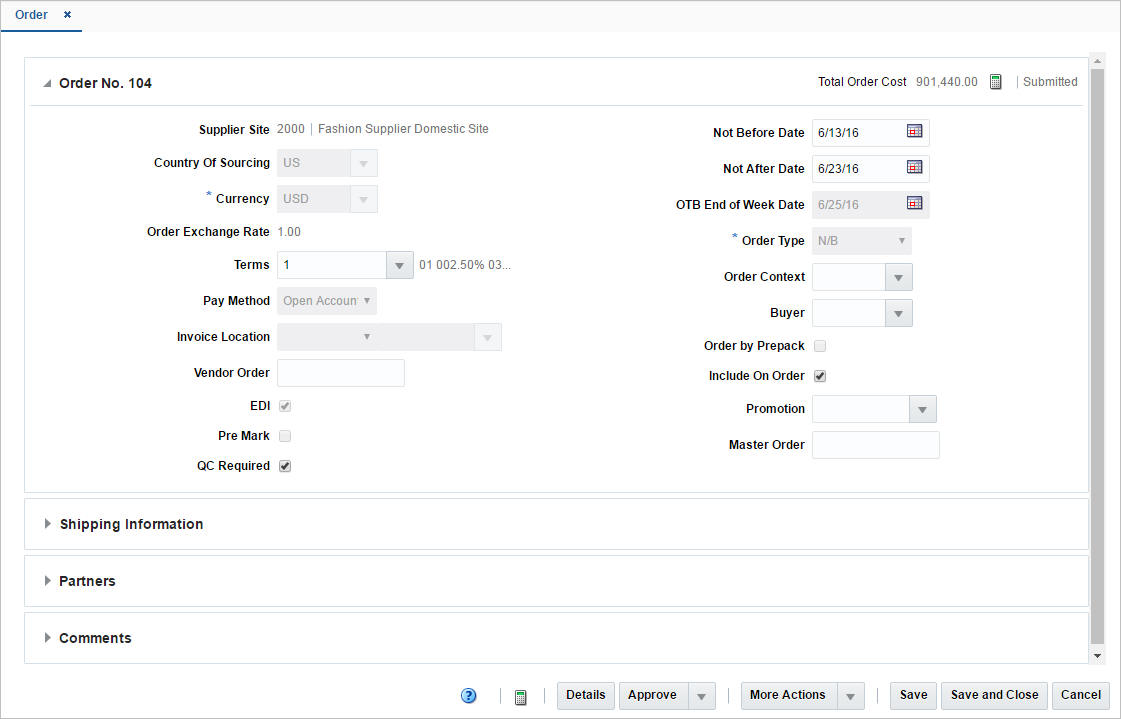Image resolution: width=1121 pixels, height=719 pixels.
Task: Uncheck the Include On Order checkbox
Action: point(820,376)
